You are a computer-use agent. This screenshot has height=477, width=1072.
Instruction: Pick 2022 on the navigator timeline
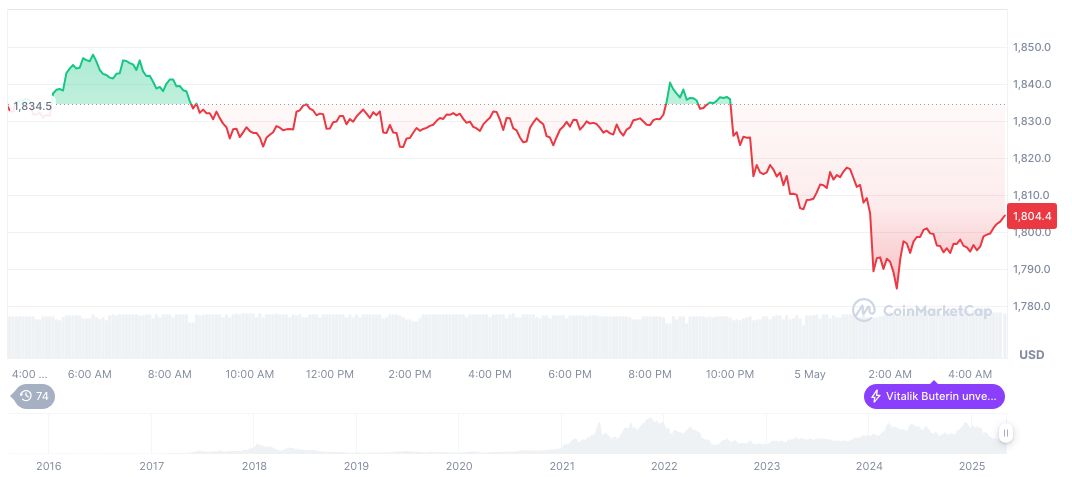point(664,466)
